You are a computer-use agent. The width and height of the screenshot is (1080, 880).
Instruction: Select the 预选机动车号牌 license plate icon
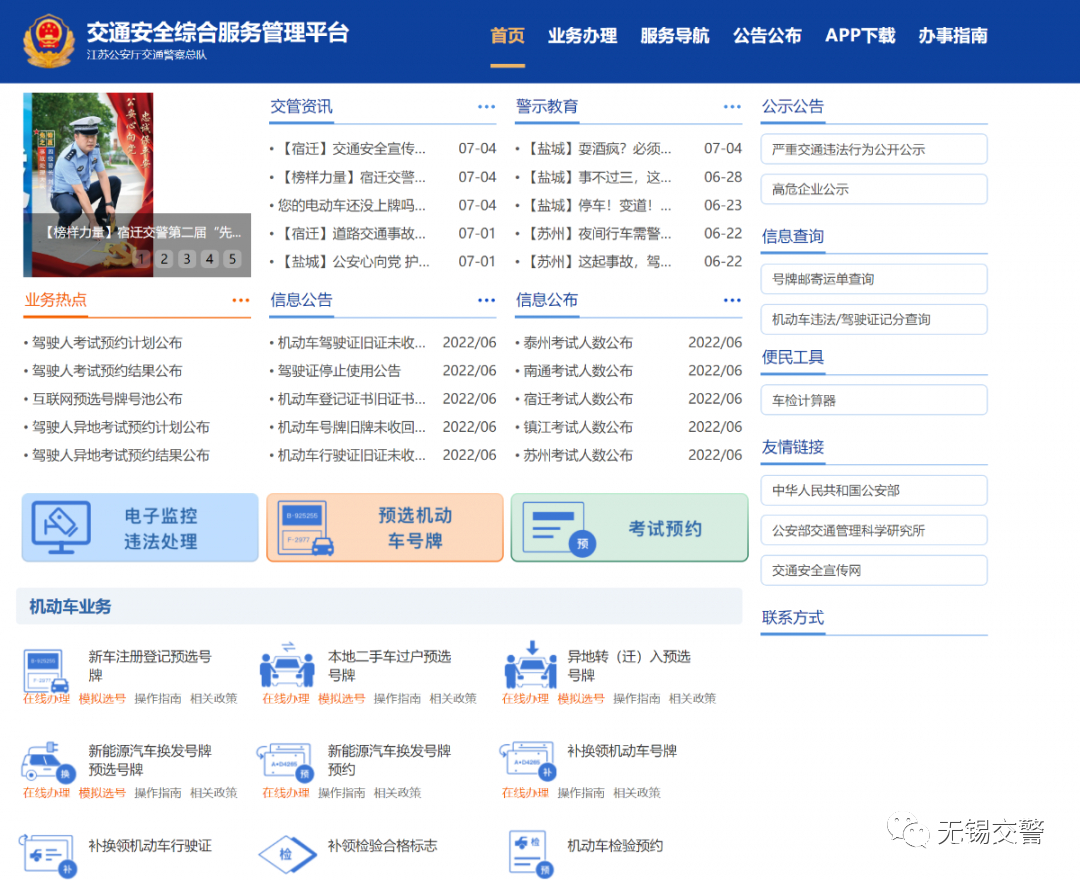tap(306, 528)
